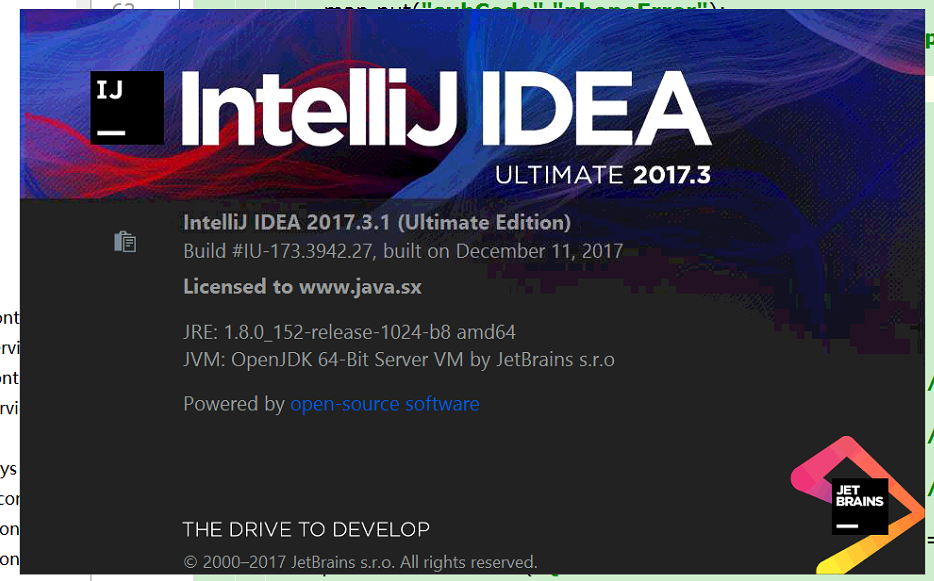
Task: Click the © 2000–2017 JetBrains copyright line
Action: point(360,562)
